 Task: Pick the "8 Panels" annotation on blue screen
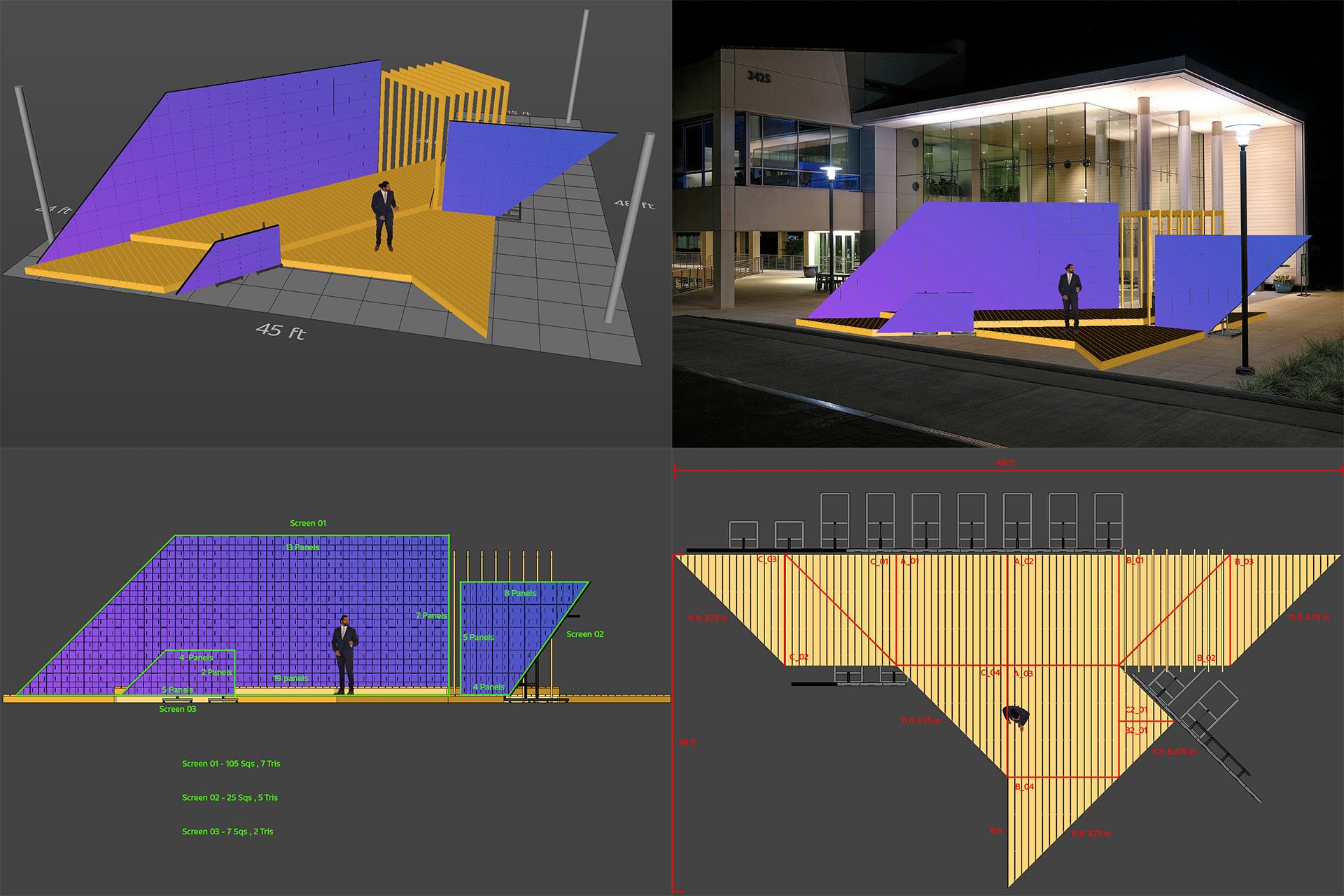[520, 593]
